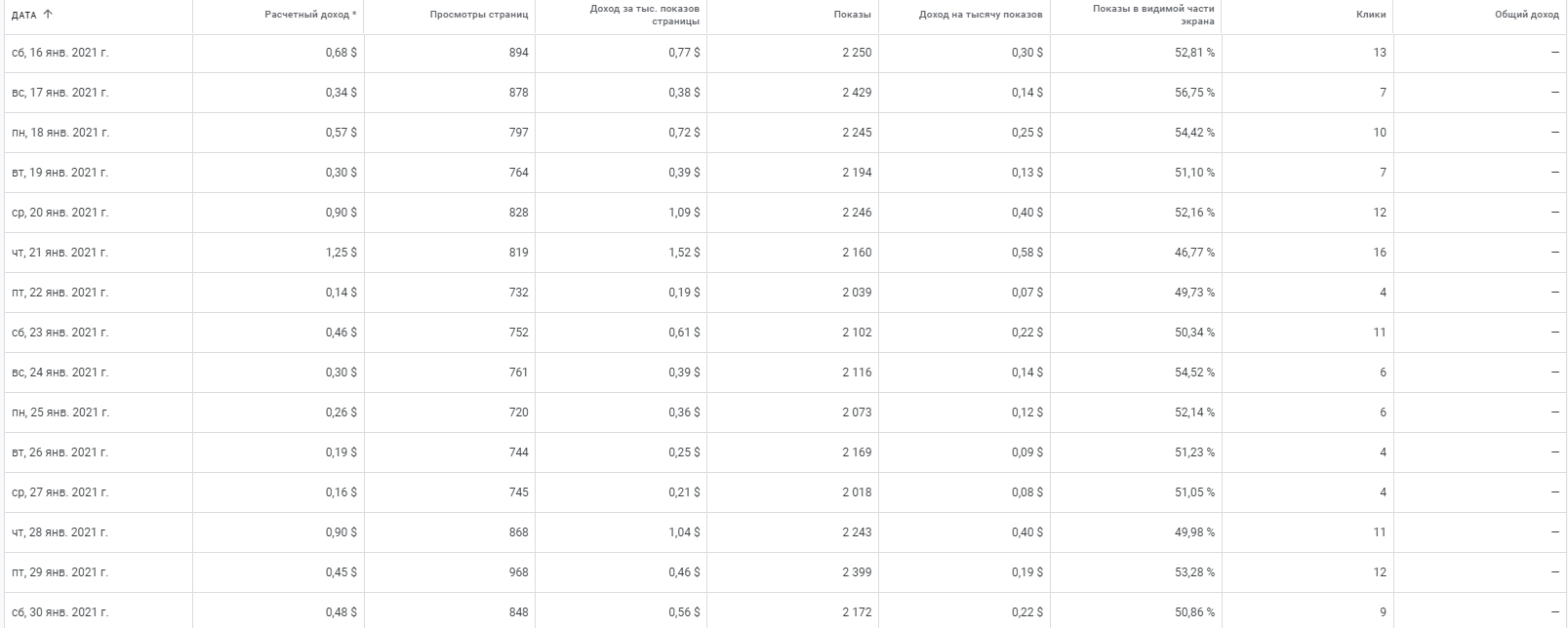1568x628 pixels.
Task: Click the 2 429 impressions cell
Action: click(857, 93)
